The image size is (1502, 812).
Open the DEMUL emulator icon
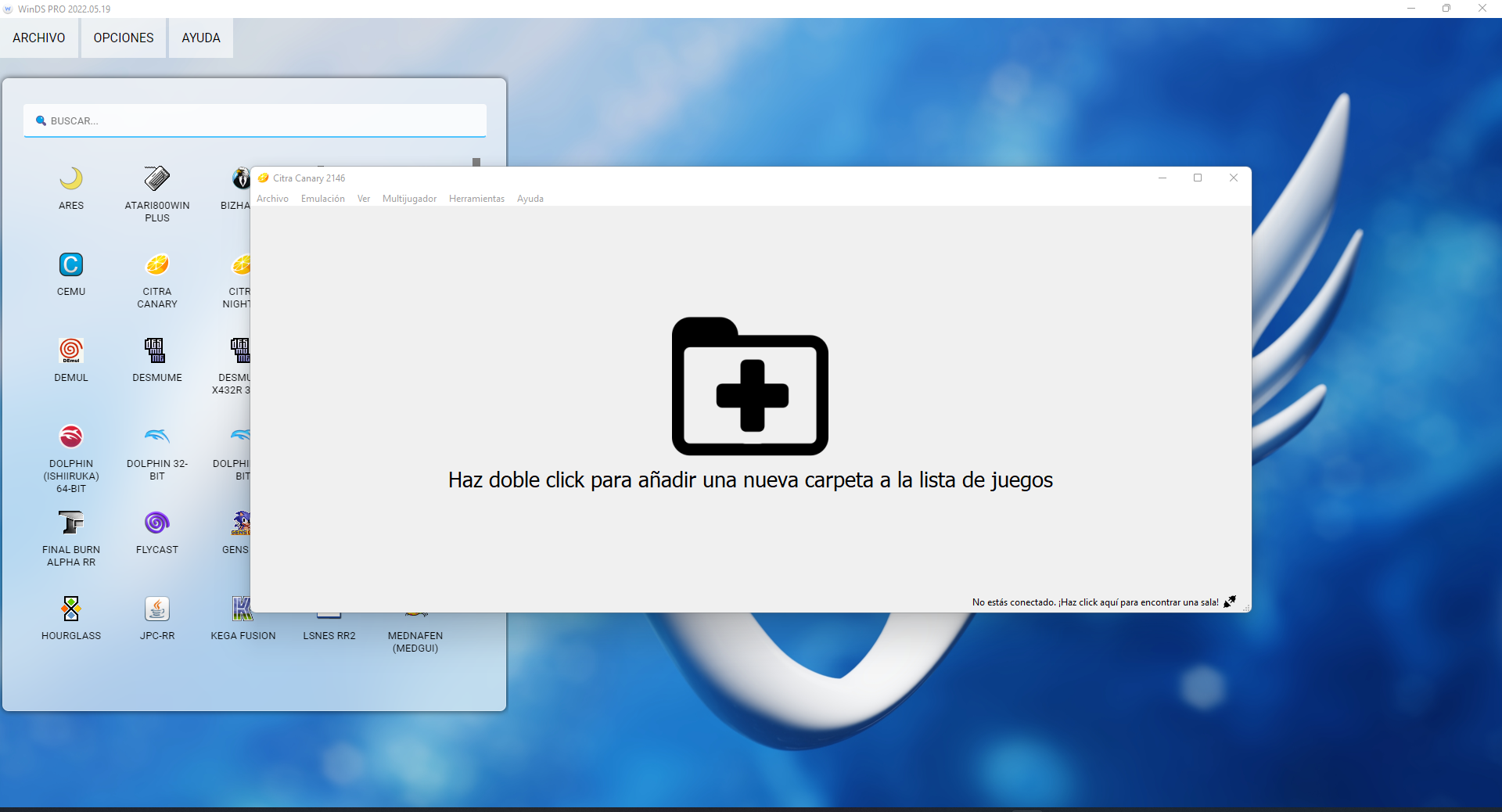(71, 350)
